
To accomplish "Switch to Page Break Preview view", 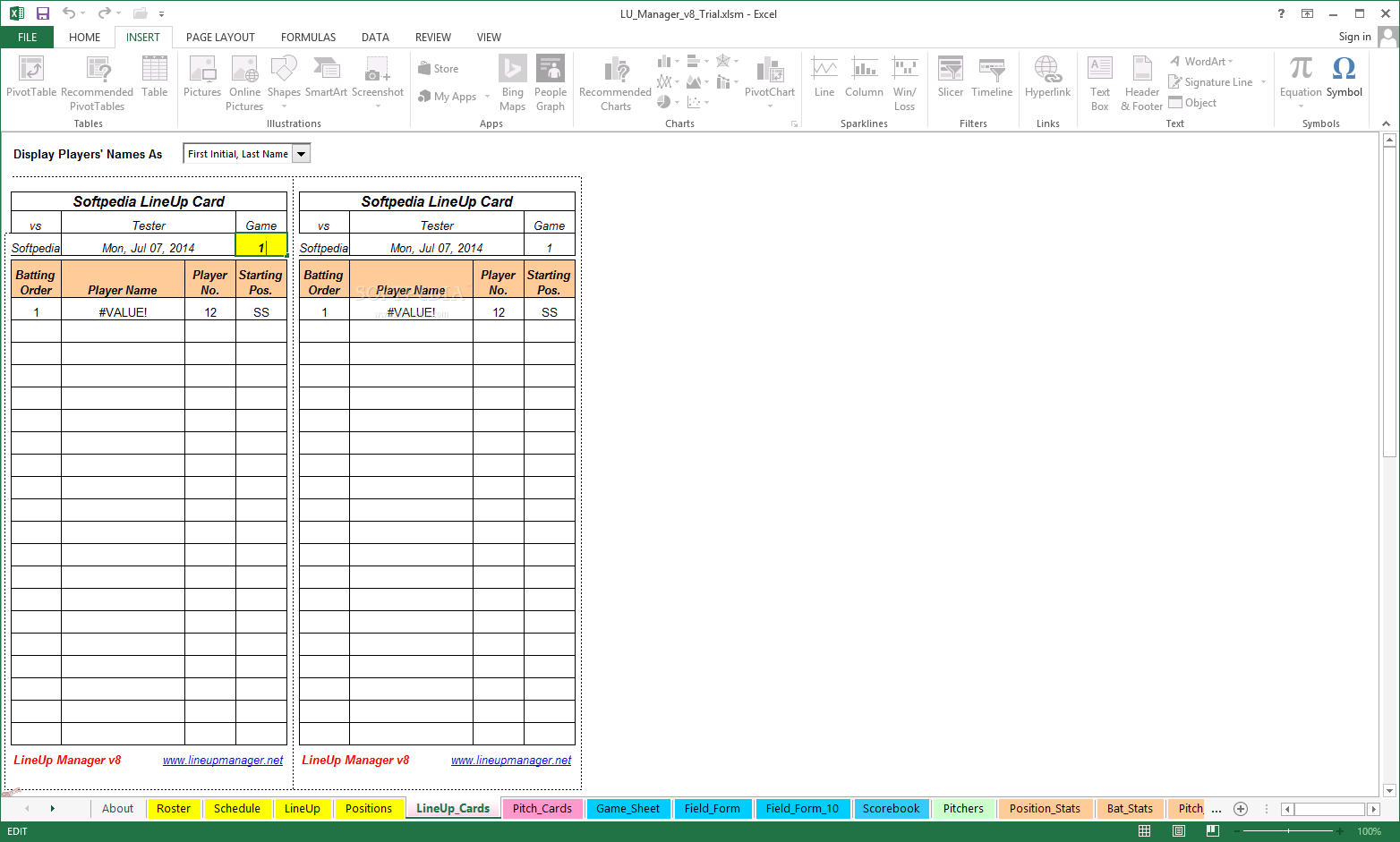I will 1212,831.
